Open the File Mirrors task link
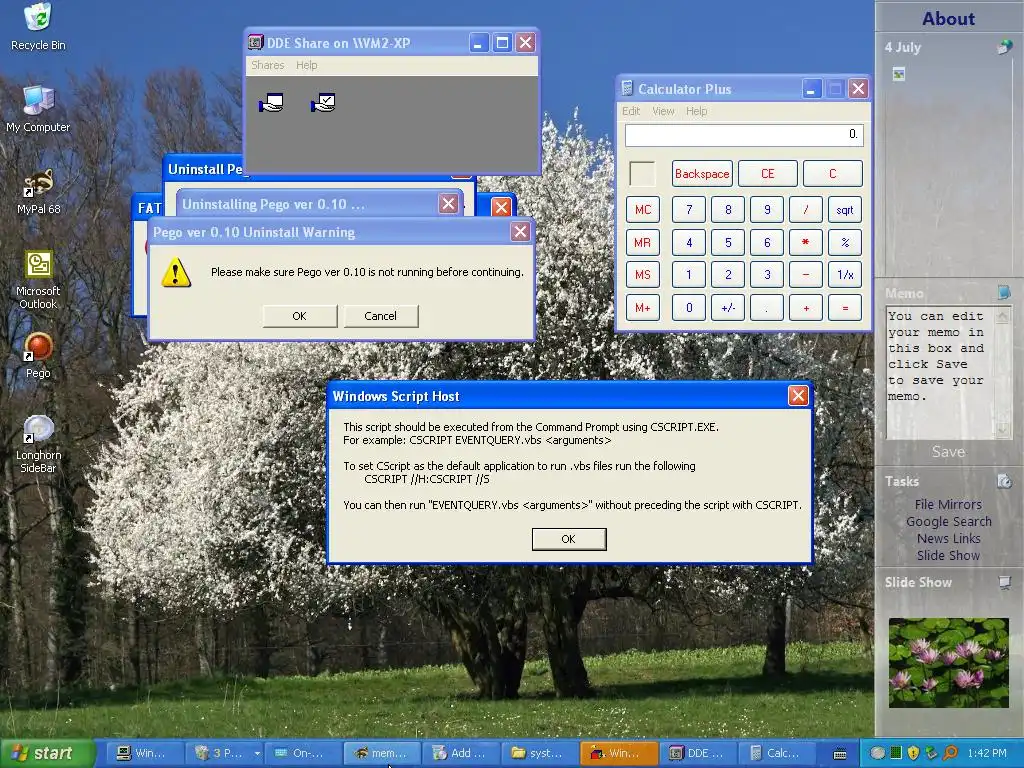The width and height of the screenshot is (1024, 768). pos(948,504)
